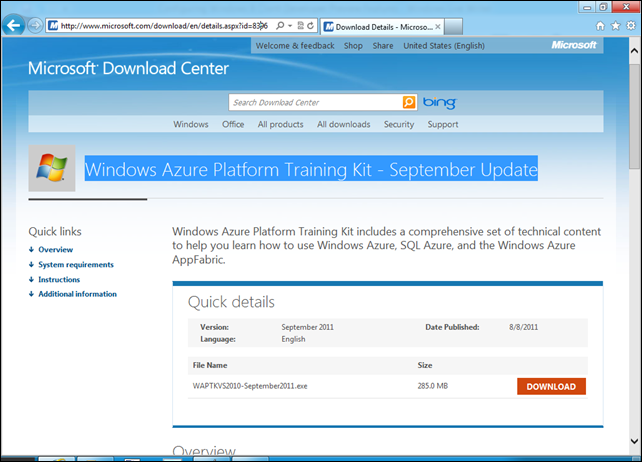Jump to the Instructions quick link
This screenshot has width=642, height=462.
(x=59, y=279)
